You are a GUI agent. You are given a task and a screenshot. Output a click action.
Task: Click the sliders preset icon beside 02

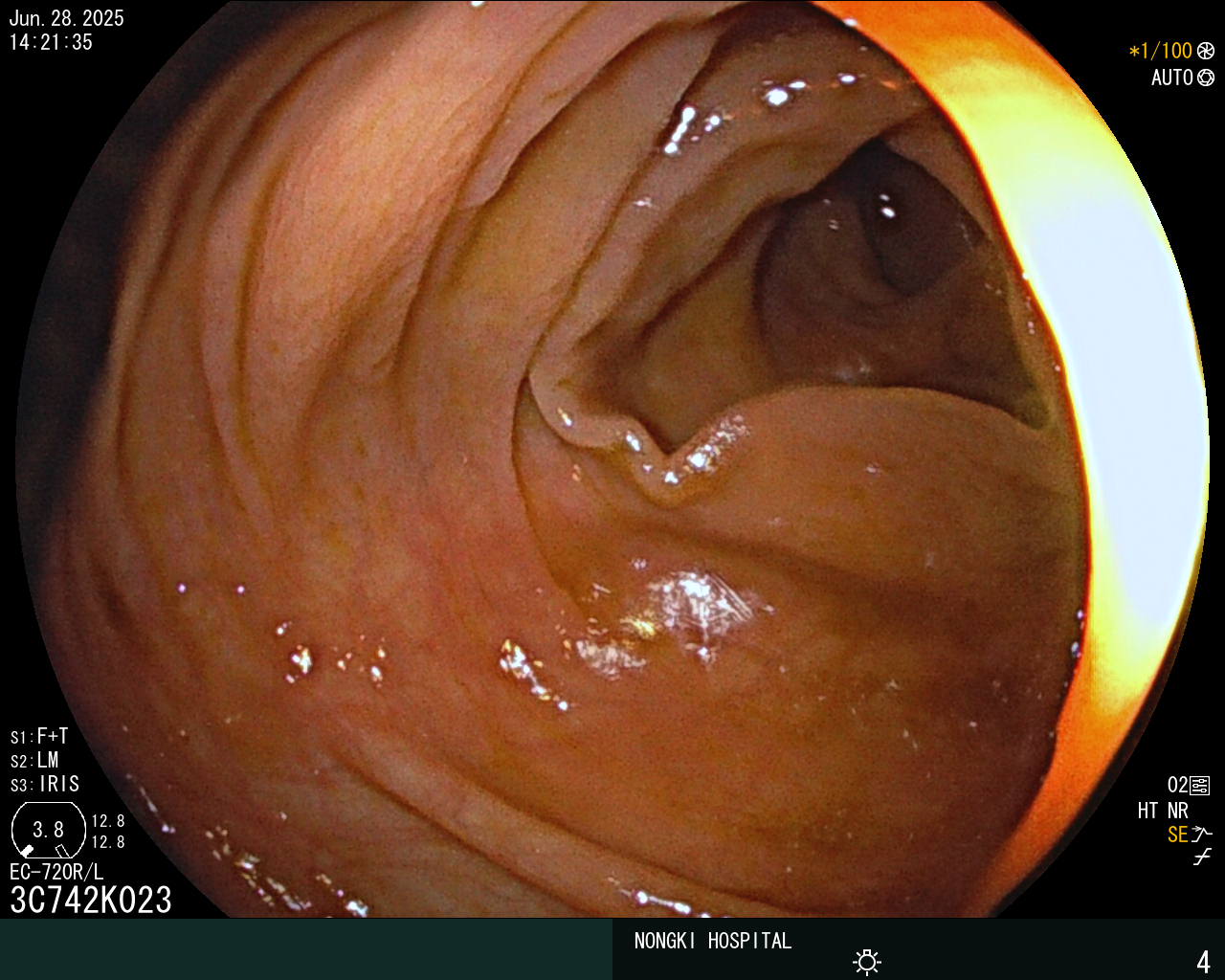click(x=1200, y=786)
